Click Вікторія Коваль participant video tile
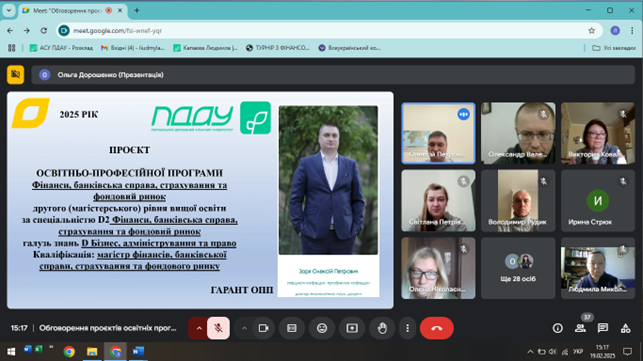Viewport: 643px width, 361px height. 598,133
